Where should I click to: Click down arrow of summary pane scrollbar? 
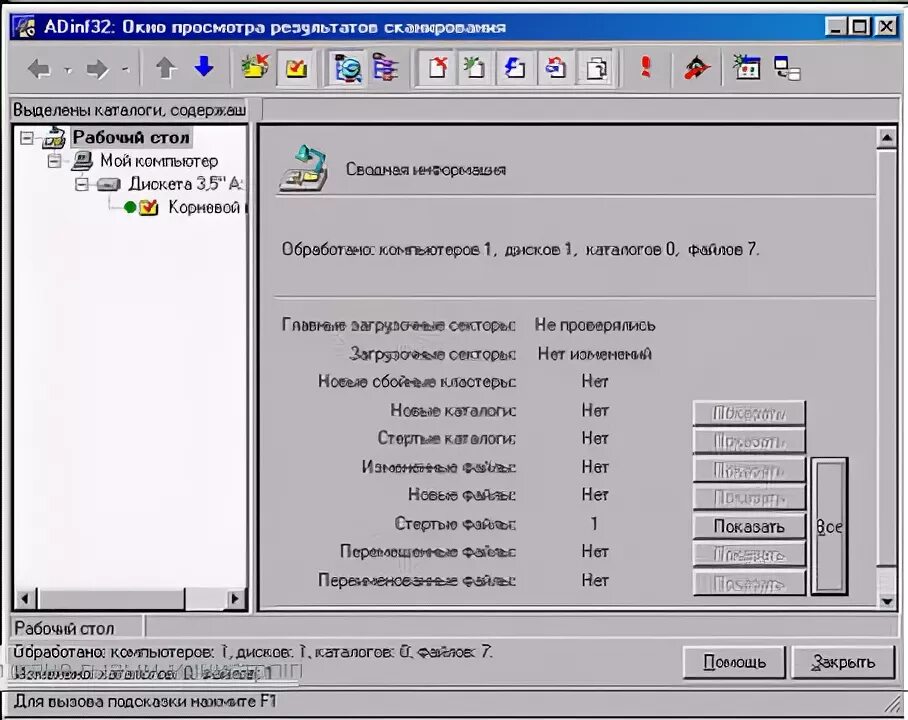coord(887,601)
